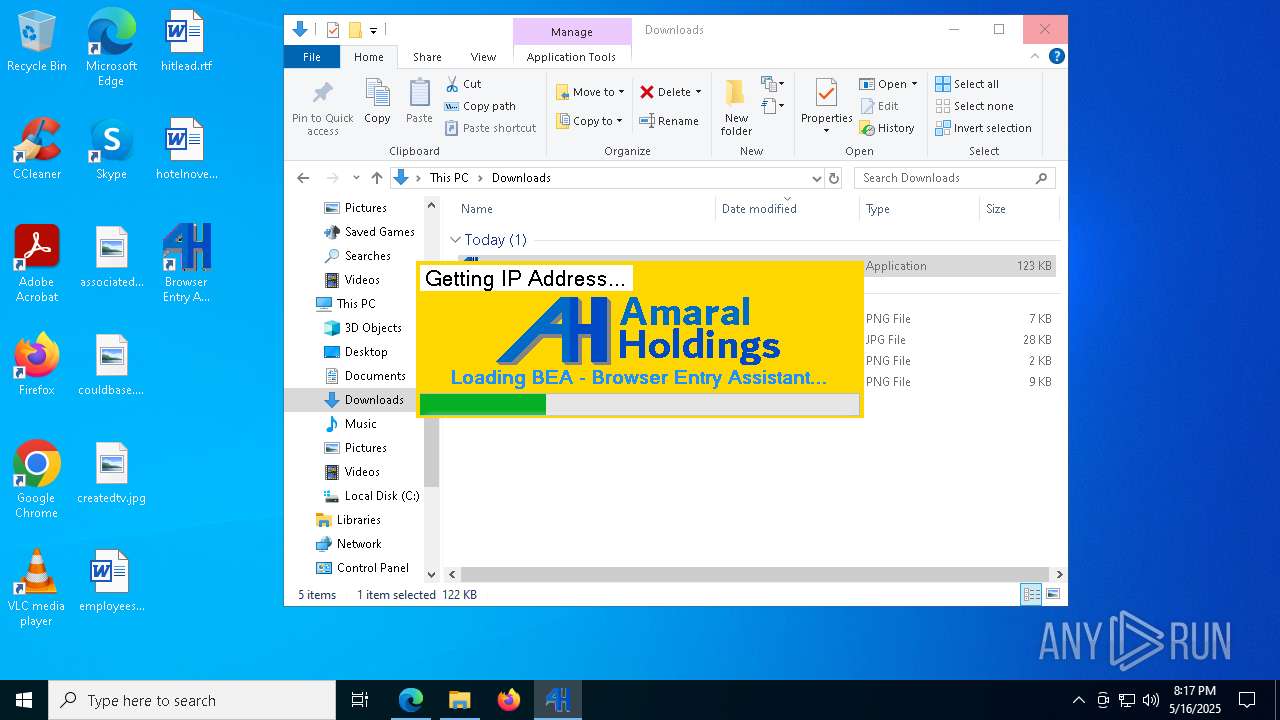Click Select all in ribbon
The image size is (1280, 720).
click(x=967, y=84)
